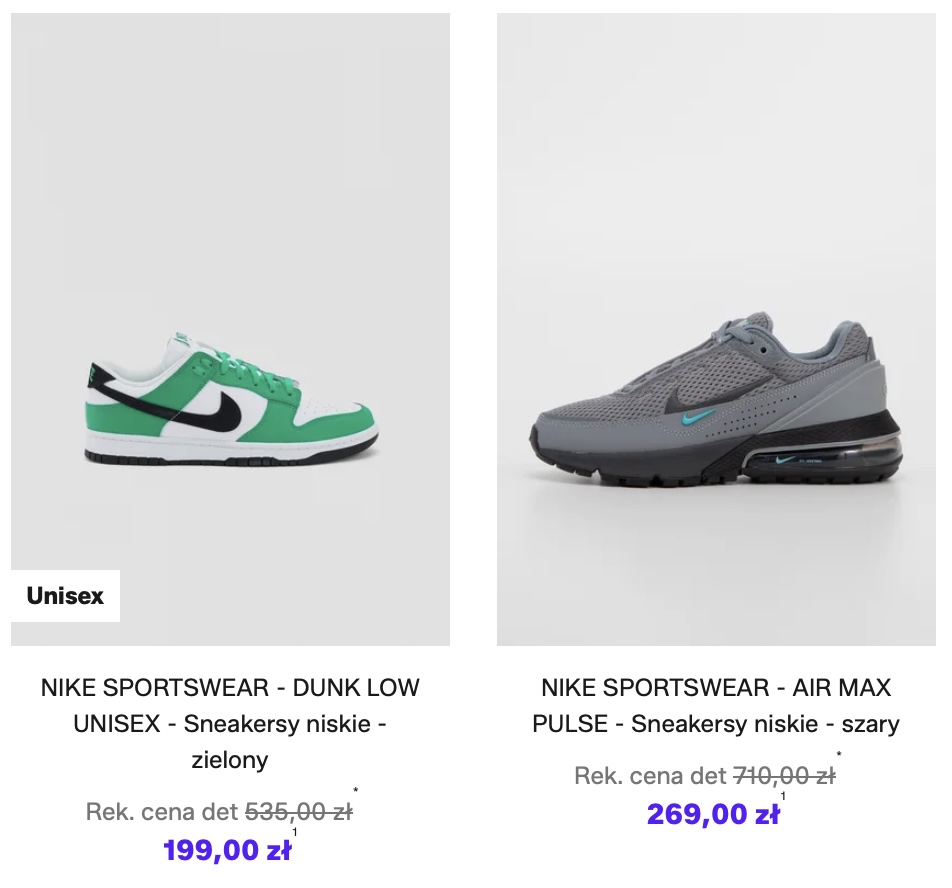Open NIKE SPORTSWEAR - AIR MAX PULSE title
The image size is (952, 888).
716,706
